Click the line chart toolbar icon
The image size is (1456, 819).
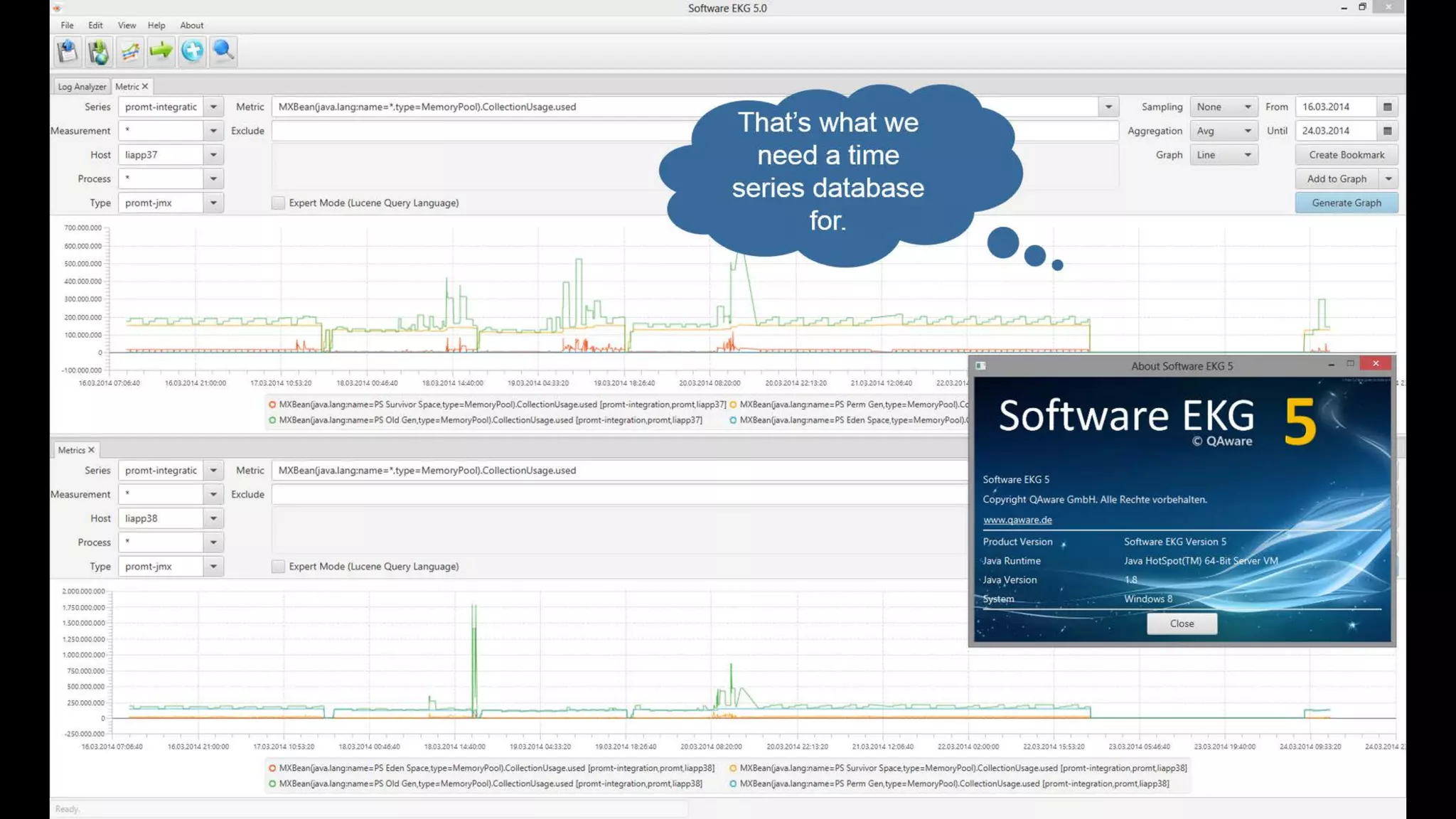click(x=130, y=51)
